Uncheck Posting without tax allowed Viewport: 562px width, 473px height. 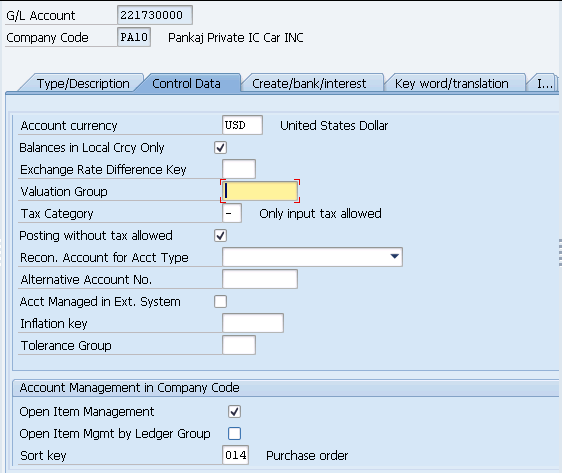click(220, 236)
